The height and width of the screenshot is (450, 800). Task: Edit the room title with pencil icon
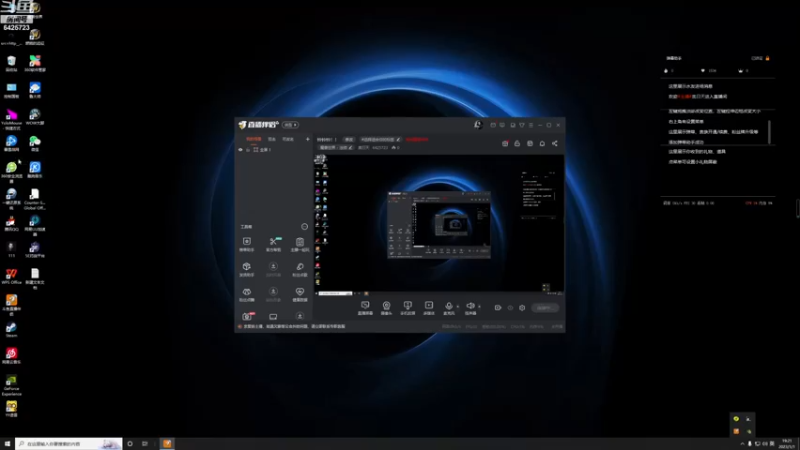[398, 139]
